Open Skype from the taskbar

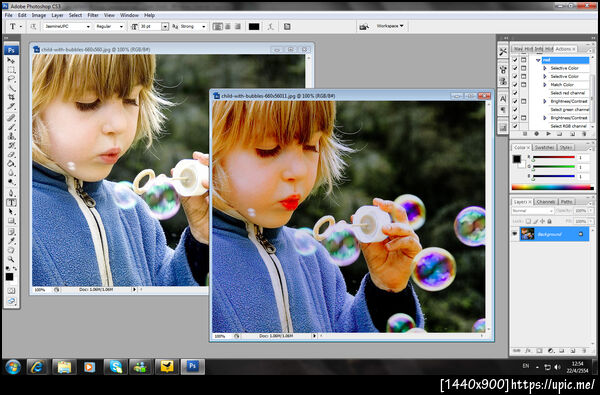click(x=116, y=367)
